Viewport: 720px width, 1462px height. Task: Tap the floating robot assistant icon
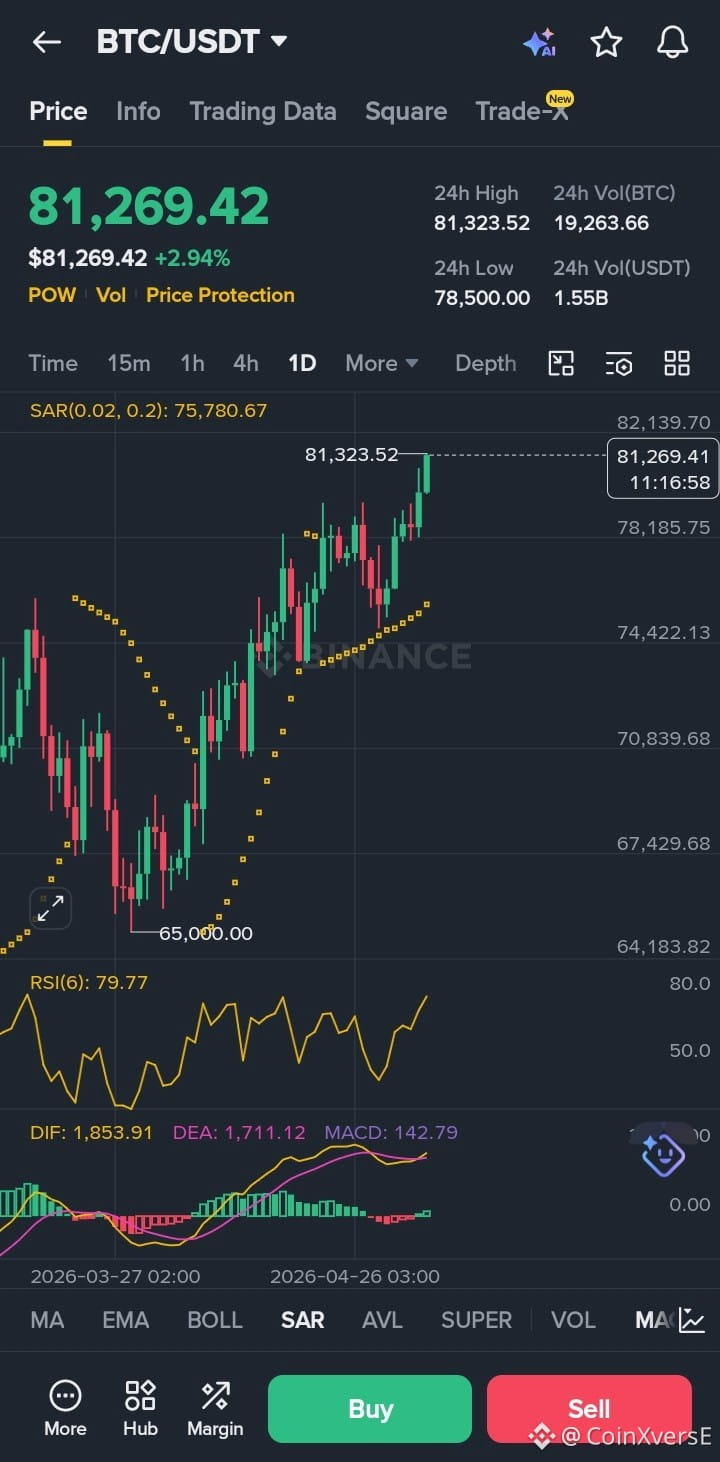662,1154
